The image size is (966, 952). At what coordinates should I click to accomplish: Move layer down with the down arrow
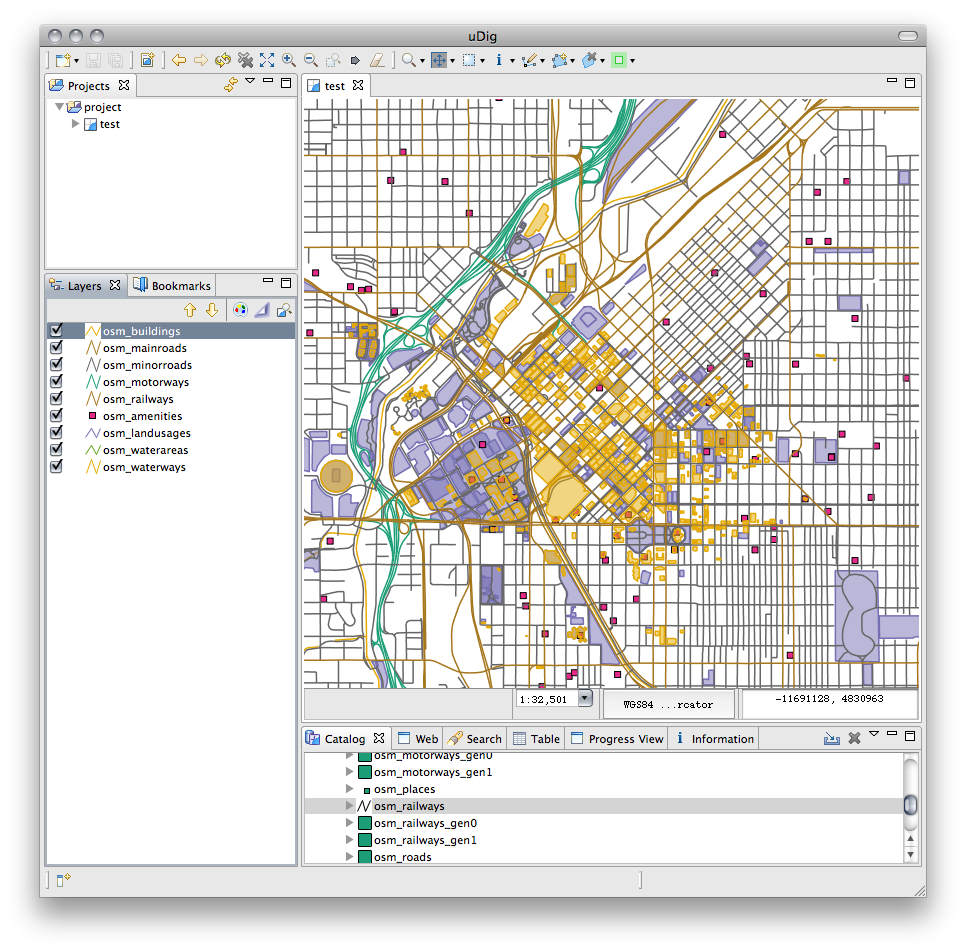pos(211,310)
